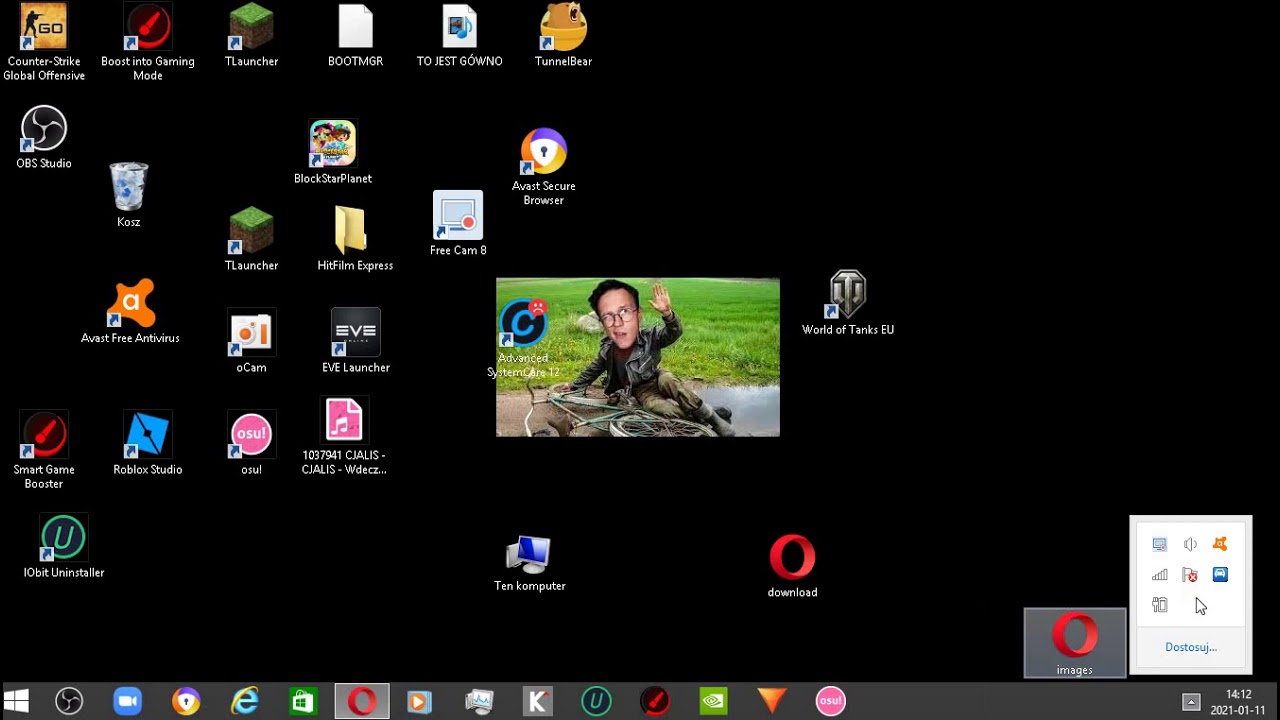Switch to Opera in the taskbar
The width and height of the screenshot is (1280, 720).
click(x=362, y=701)
